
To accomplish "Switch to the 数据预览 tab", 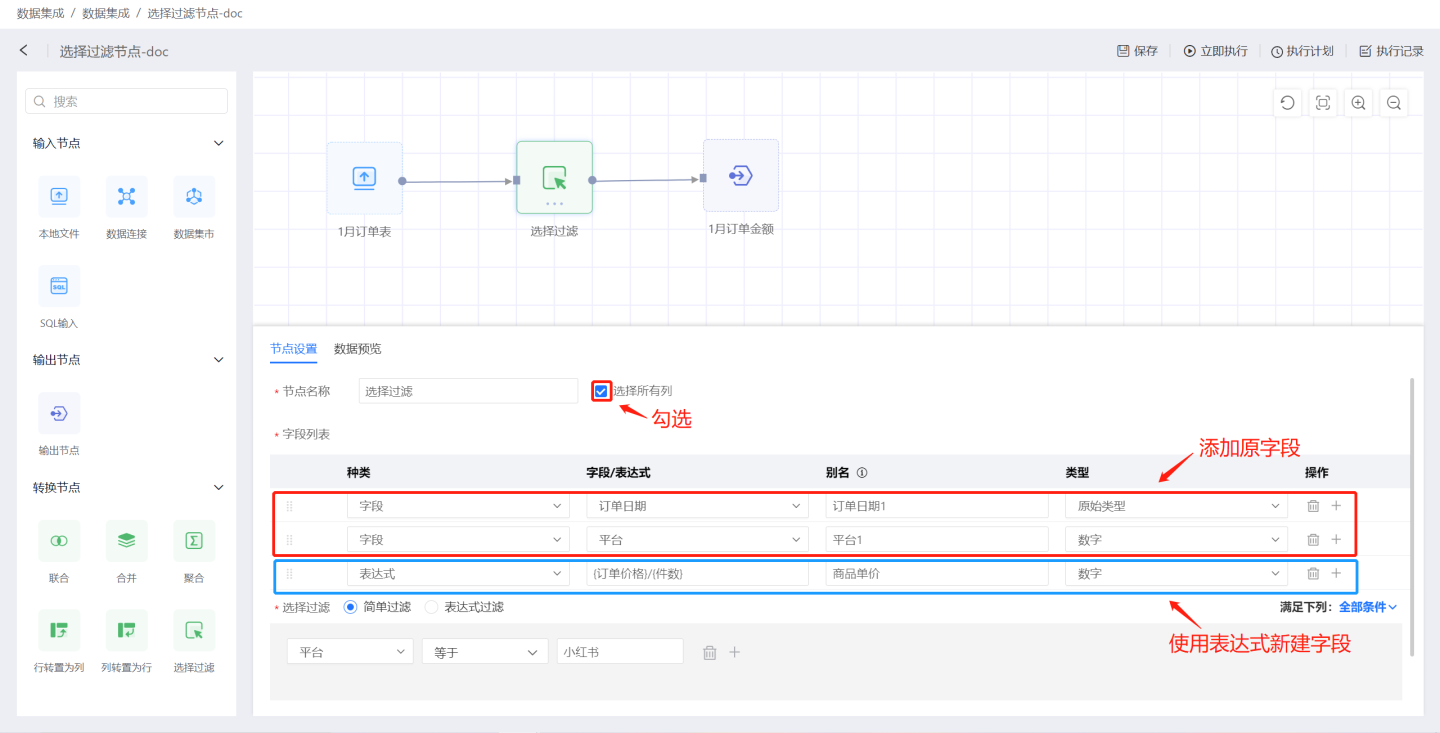I will (357, 349).
